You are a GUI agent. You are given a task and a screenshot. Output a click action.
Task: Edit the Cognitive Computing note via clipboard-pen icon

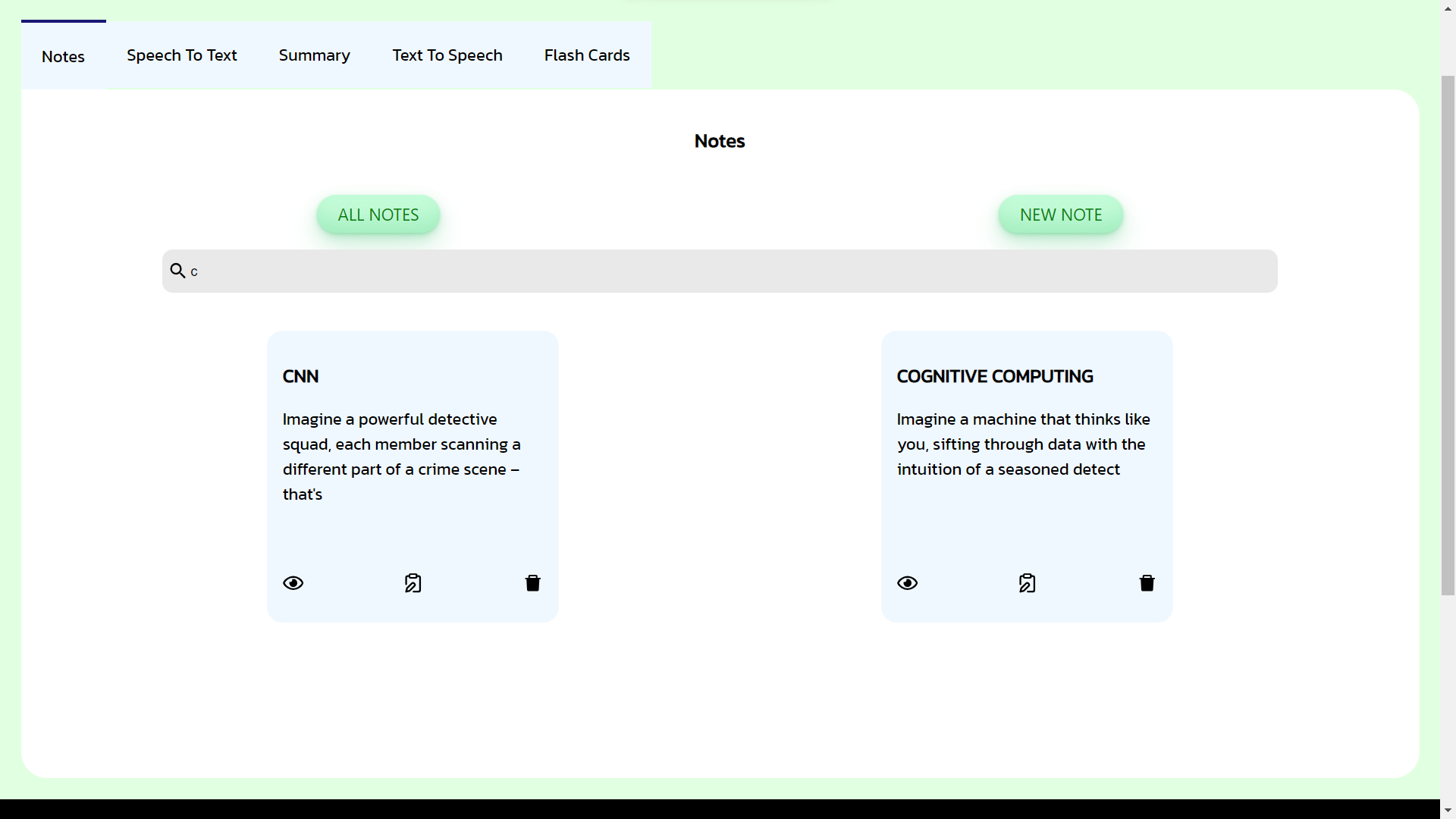pyautogui.click(x=1026, y=582)
